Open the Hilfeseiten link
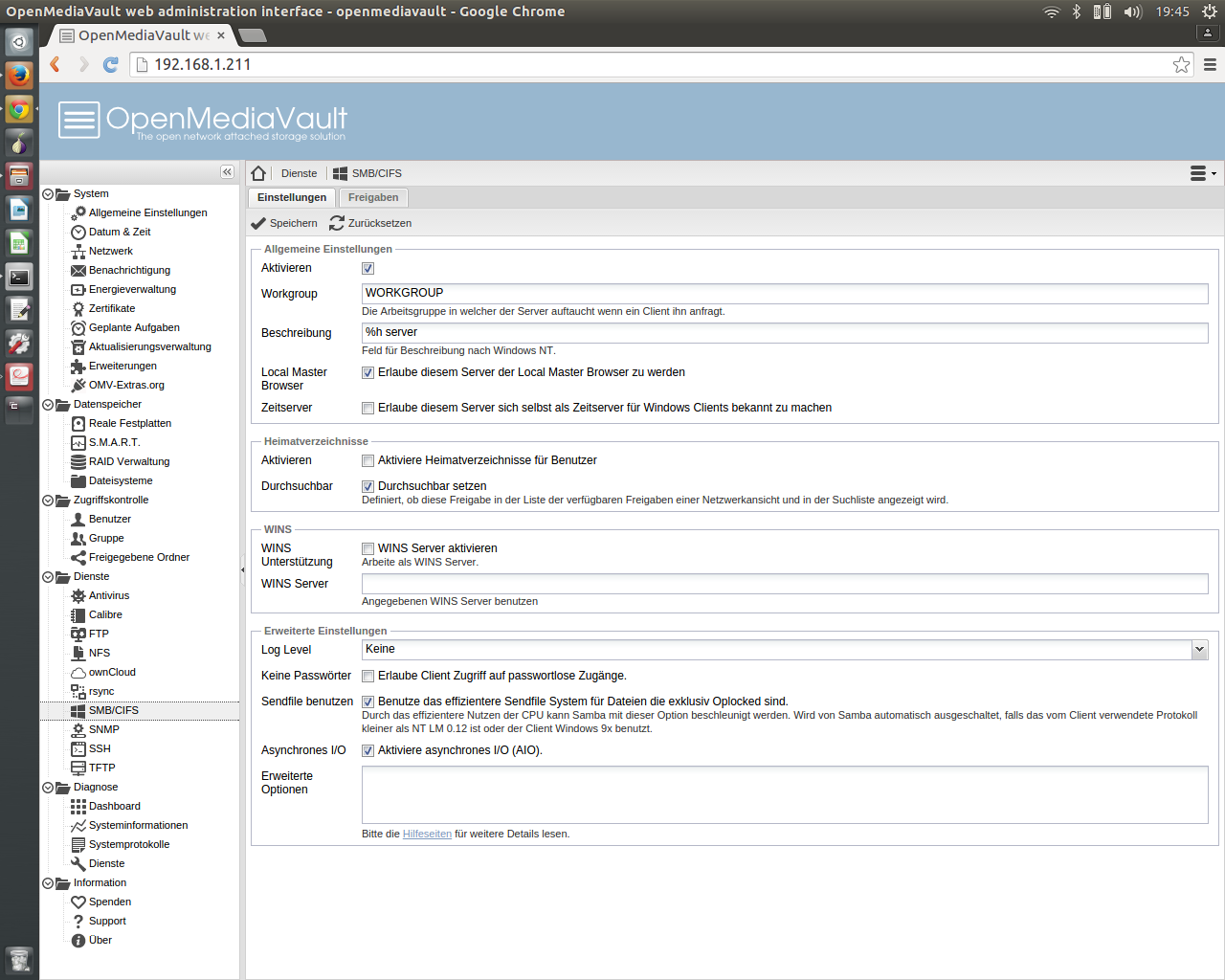Image resolution: width=1225 pixels, height=980 pixels. click(x=427, y=834)
